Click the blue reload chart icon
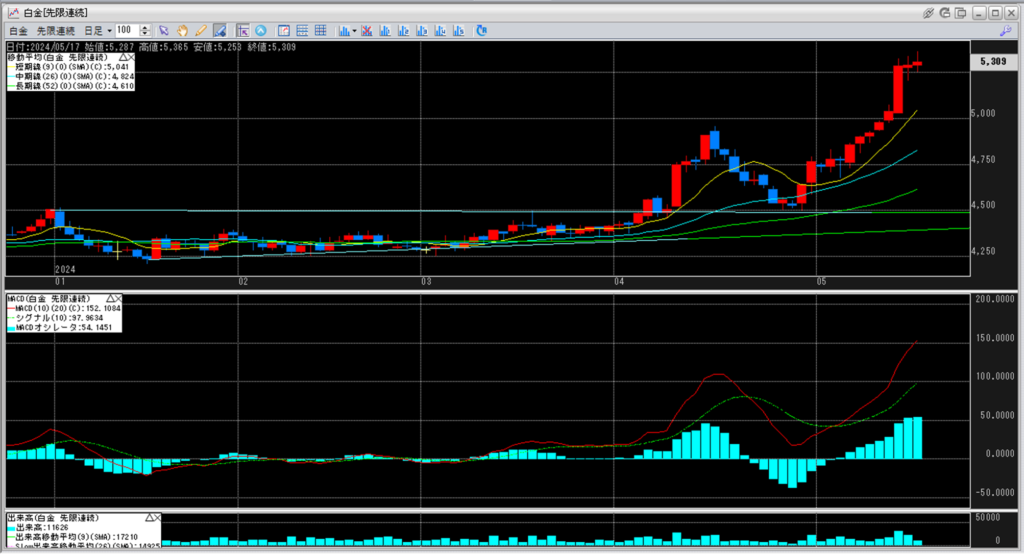Screen dimensions: 1024x554 point(481,31)
